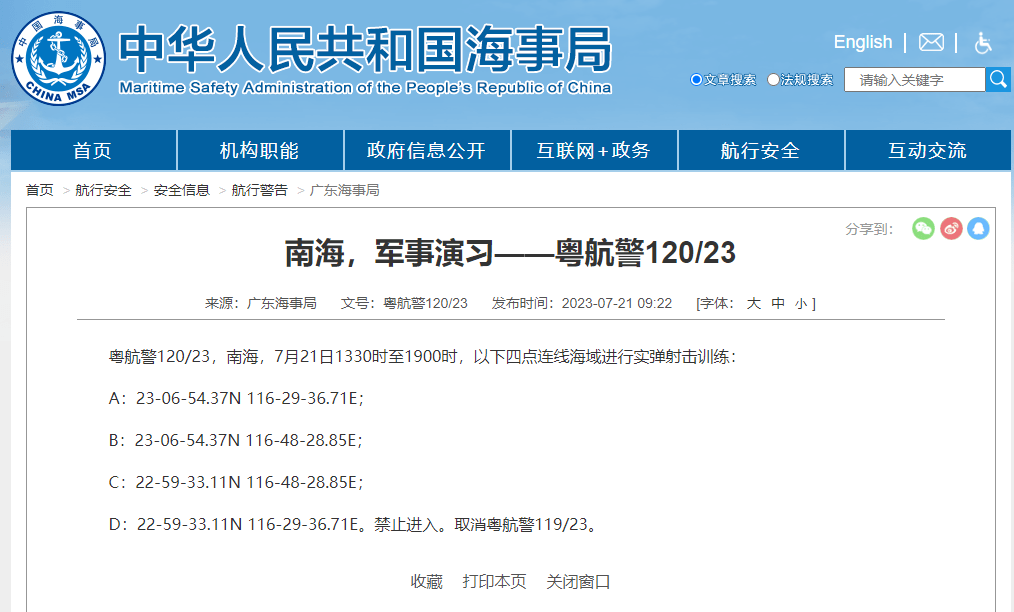Click the 关闭窗口 close window link
This screenshot has height=612, width=1014.
[x=578, y=582]
